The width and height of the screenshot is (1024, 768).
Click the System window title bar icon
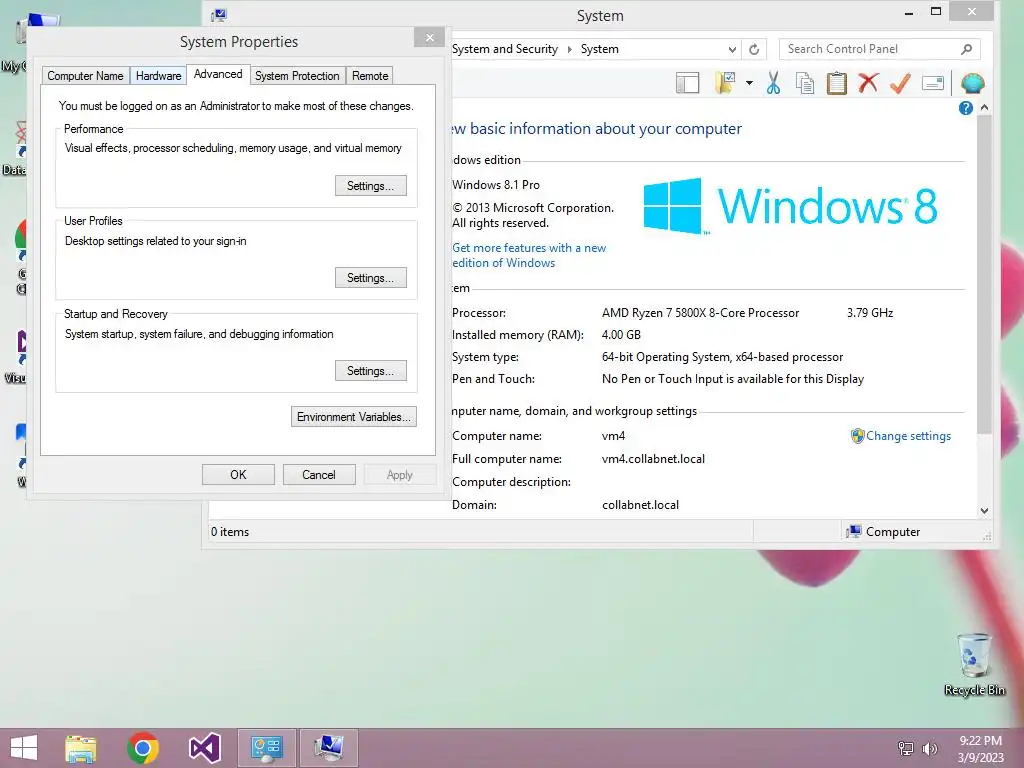(219, 14)
